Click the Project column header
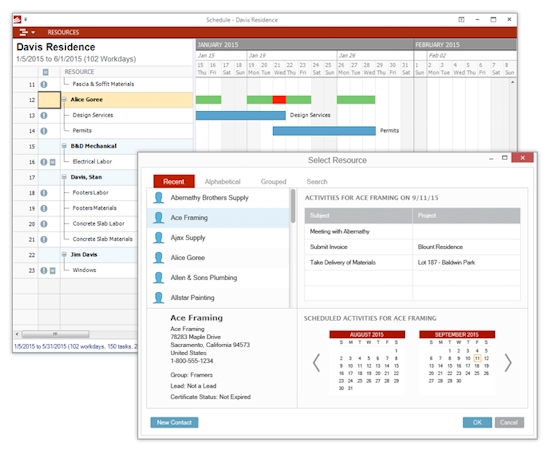The height and width of the screenshot is (450, 550). pos(466,215)
